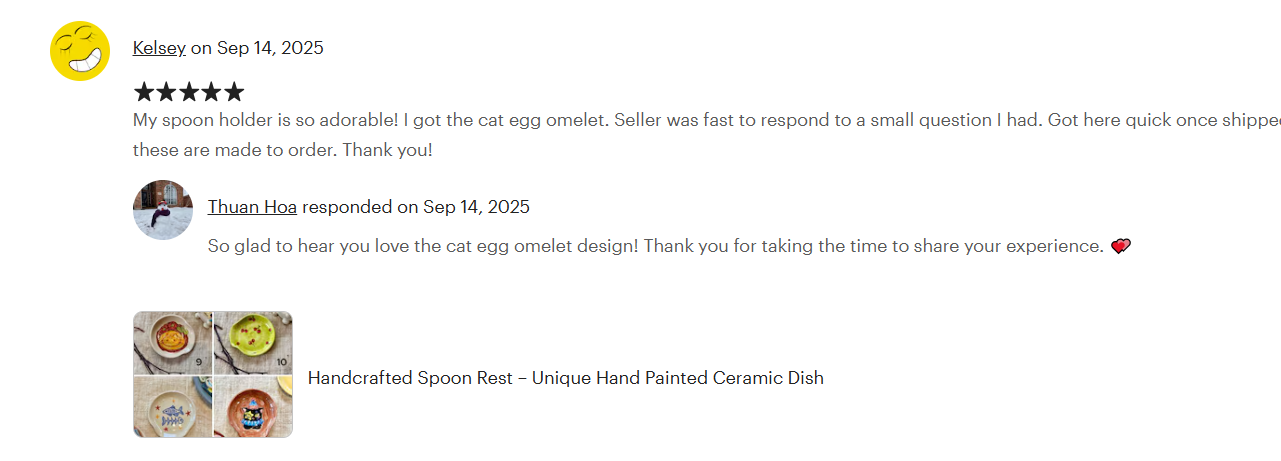The image size is (1281, 461).
Task: Click the second rating star
Action: coord(166,93)
